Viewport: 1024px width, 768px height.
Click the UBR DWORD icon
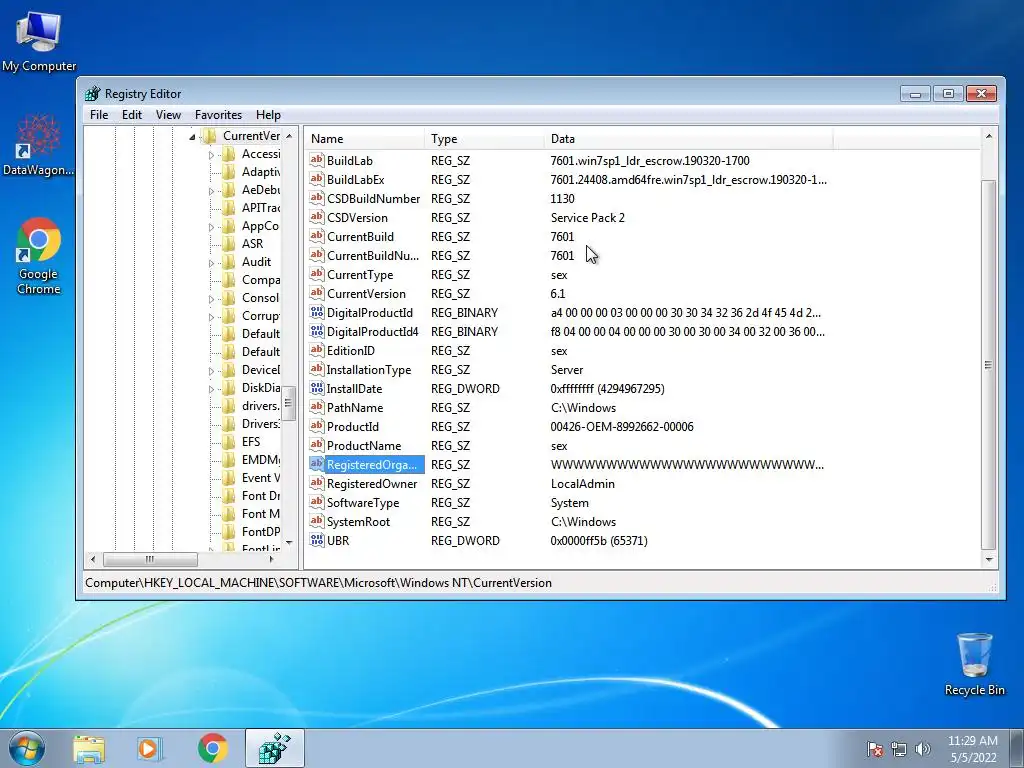tap(317, 540)
